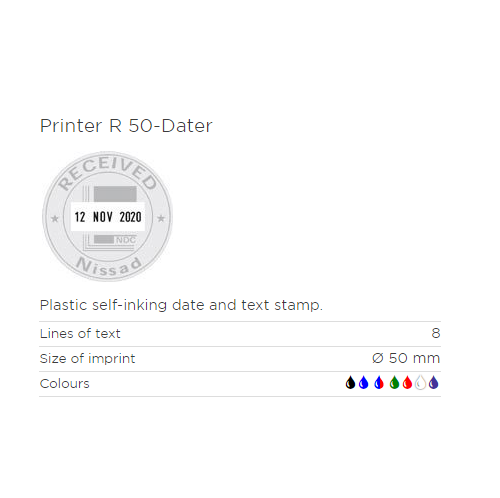Select the Lines of text label
500x498 pixels.
pos(80,334)
